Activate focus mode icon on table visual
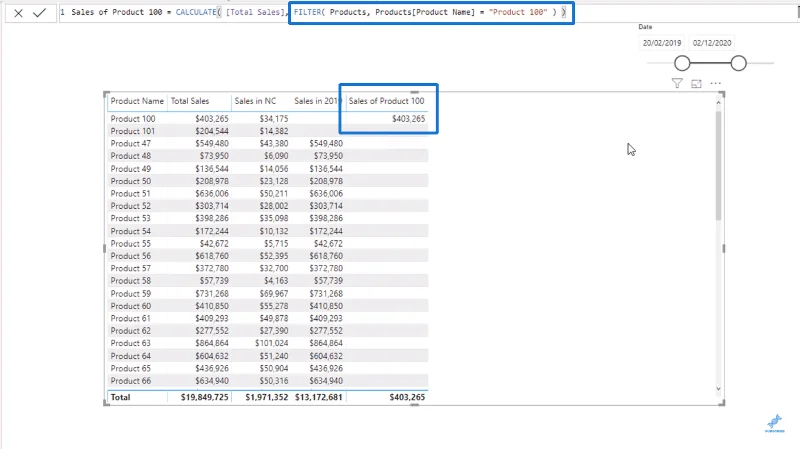This screenshot has height=449, width=800. (696, 83)
